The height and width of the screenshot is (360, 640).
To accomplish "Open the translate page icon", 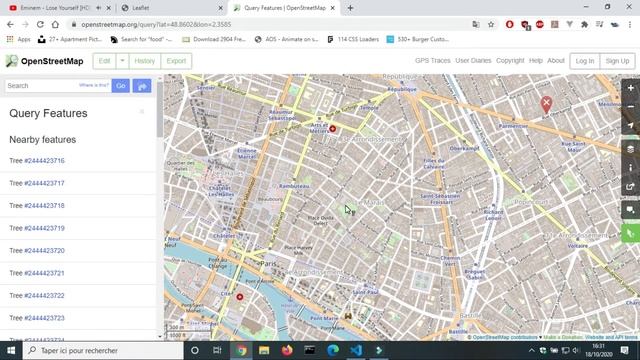I will 476,24.
